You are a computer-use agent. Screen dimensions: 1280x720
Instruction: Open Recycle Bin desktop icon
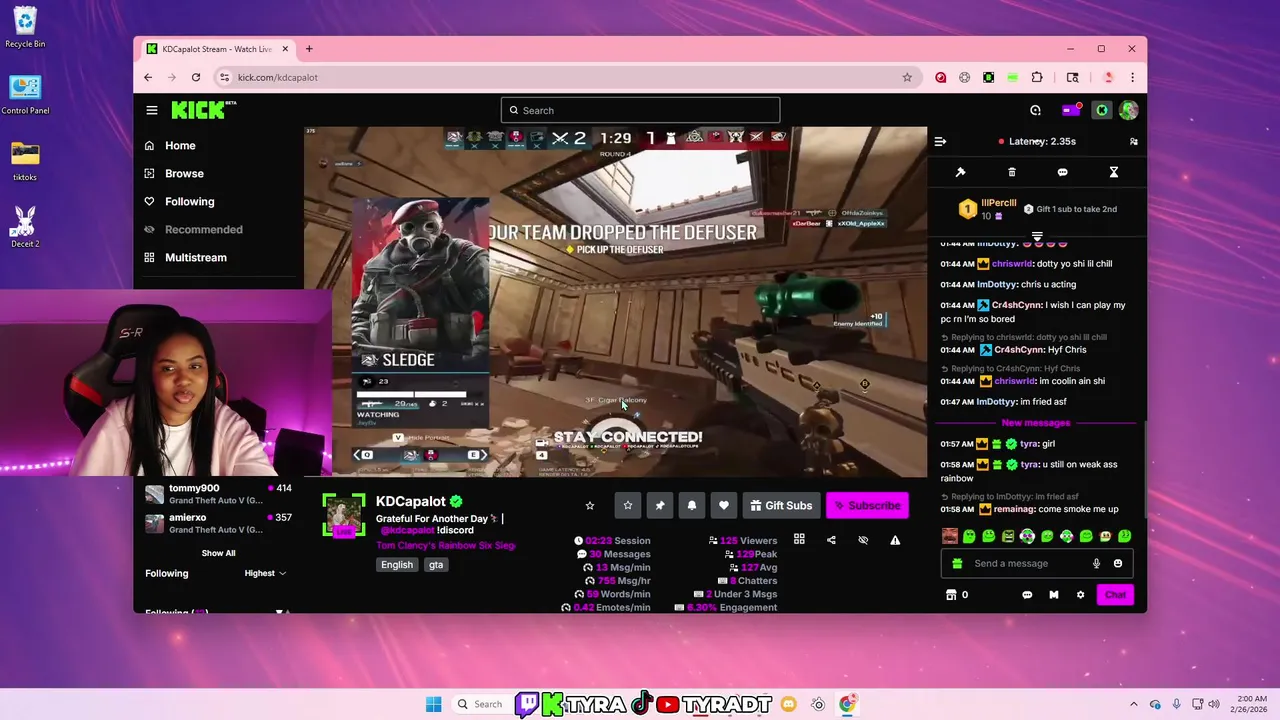click(x=25, y=28)
